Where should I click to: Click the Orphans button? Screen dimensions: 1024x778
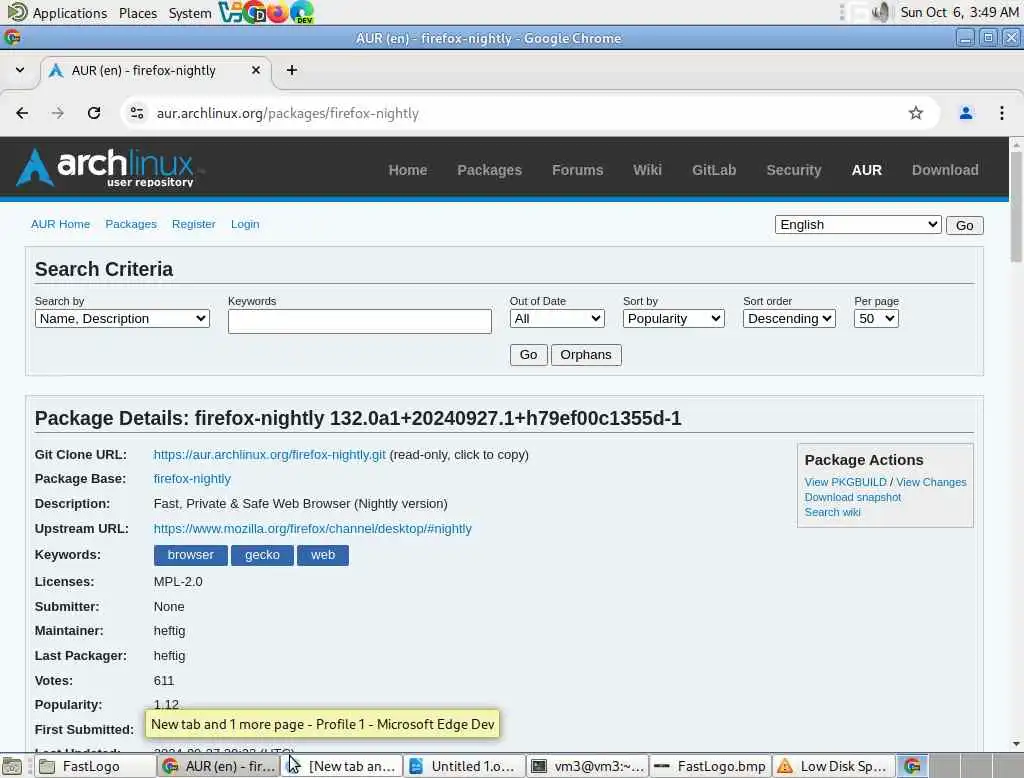pyautogui.click(x=586, y=355)
